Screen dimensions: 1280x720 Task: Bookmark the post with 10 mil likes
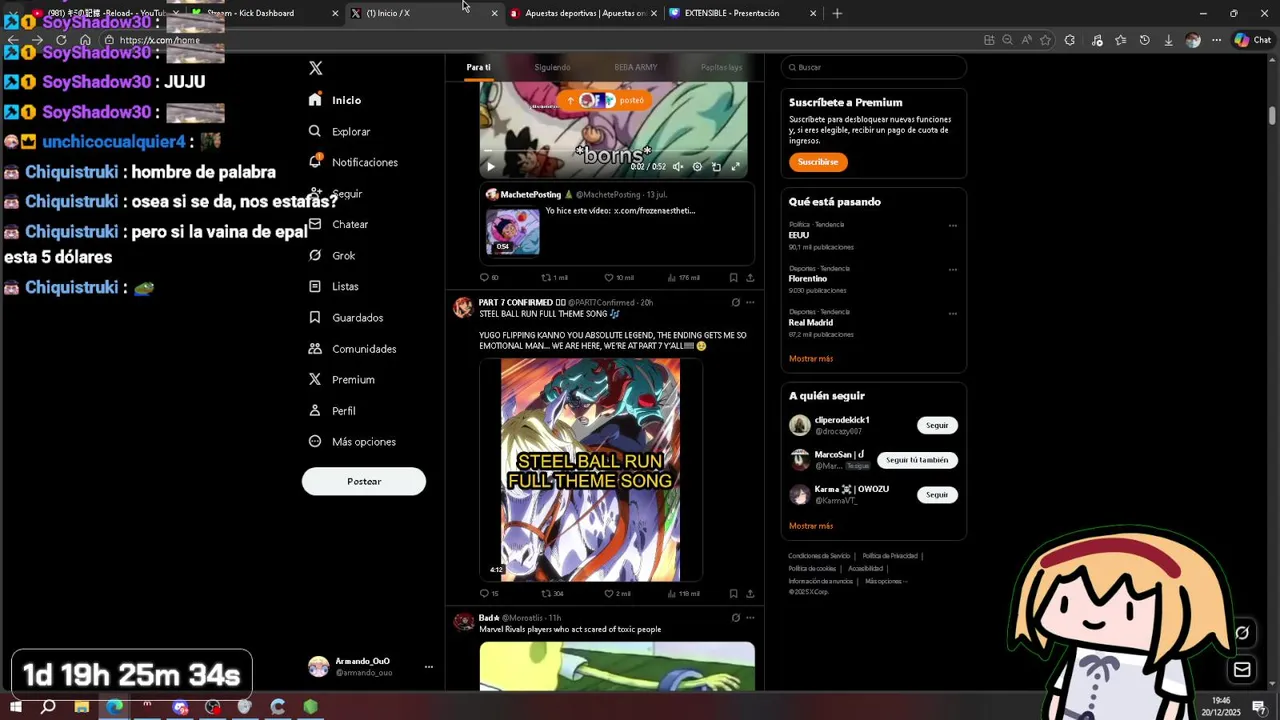point(733,277)
